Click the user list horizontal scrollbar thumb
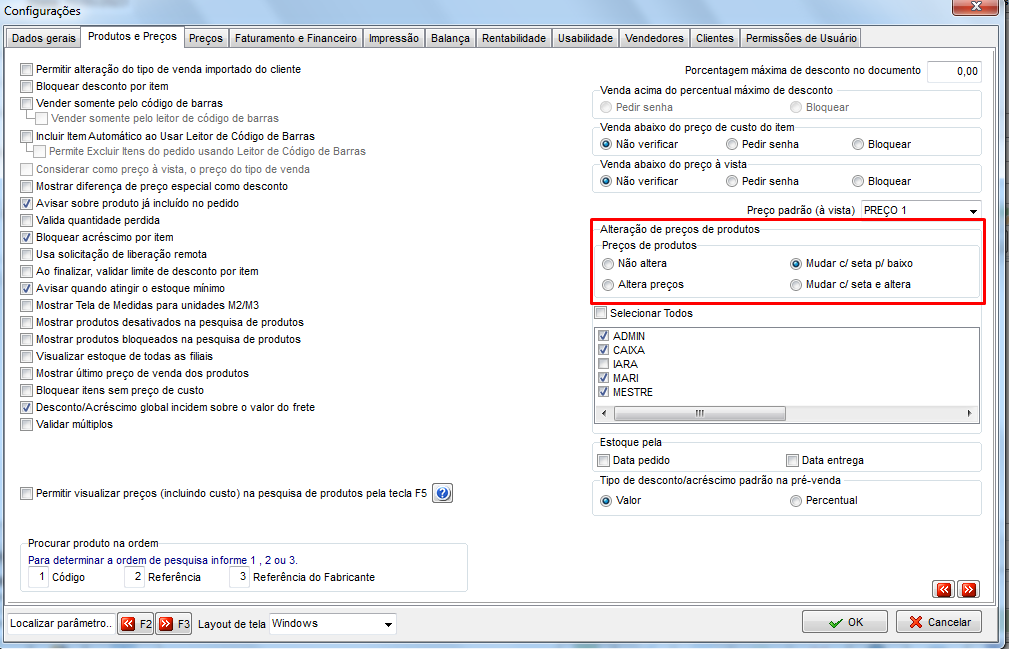The width and height of the screenshot is (1009, 649). click(x=699, y=414)
